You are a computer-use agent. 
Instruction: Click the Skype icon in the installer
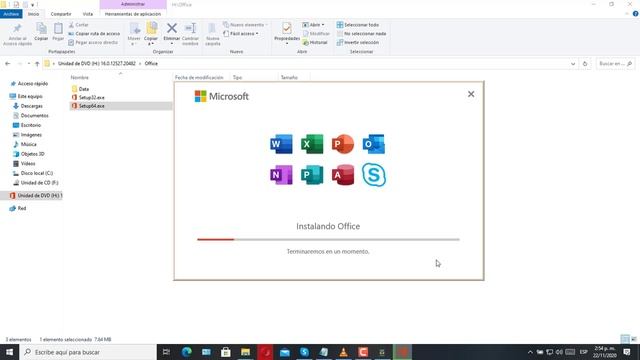click(374, 175)
